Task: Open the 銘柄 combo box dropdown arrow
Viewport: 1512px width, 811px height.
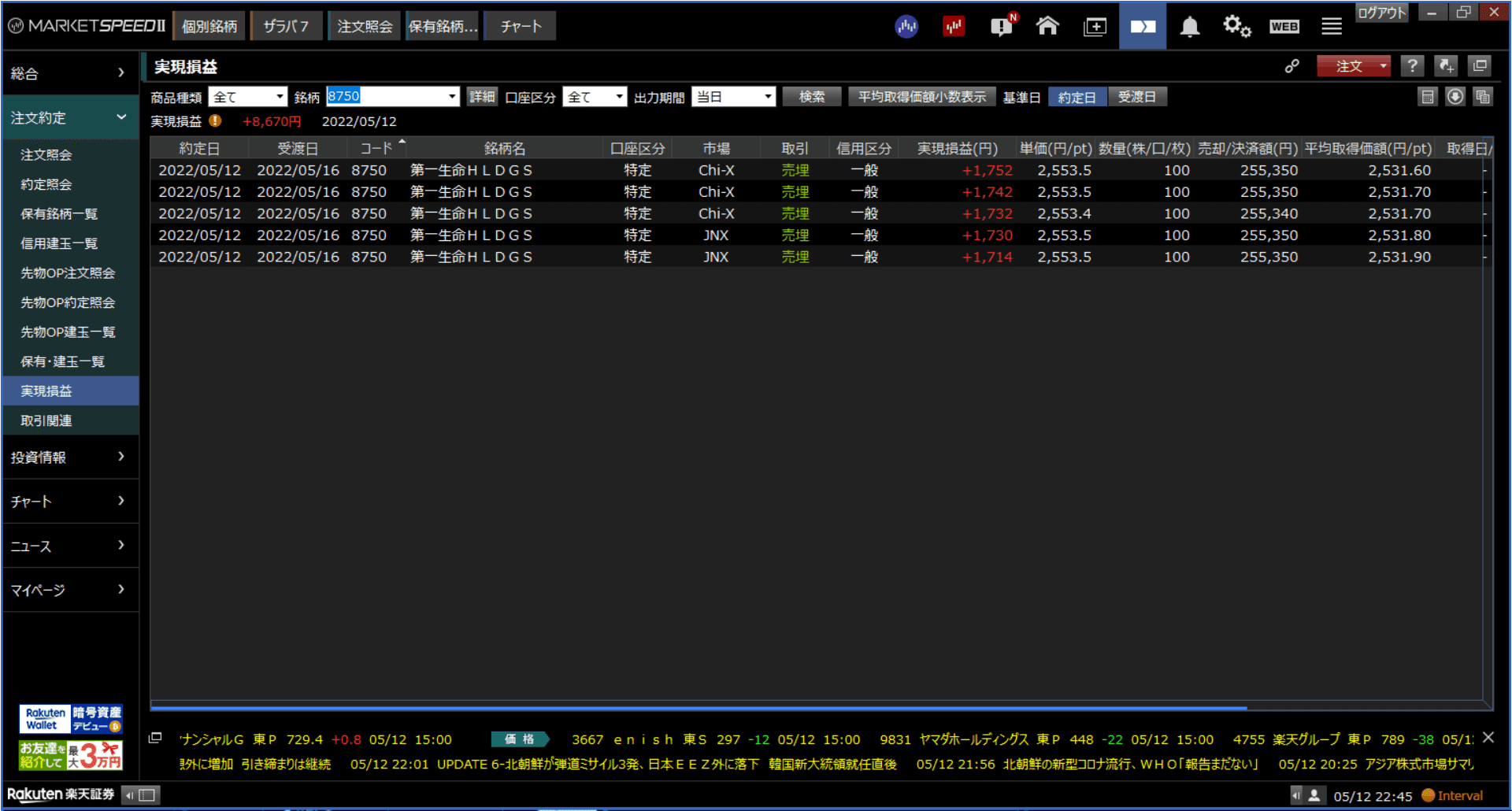Action: click(x=452, y=97)
